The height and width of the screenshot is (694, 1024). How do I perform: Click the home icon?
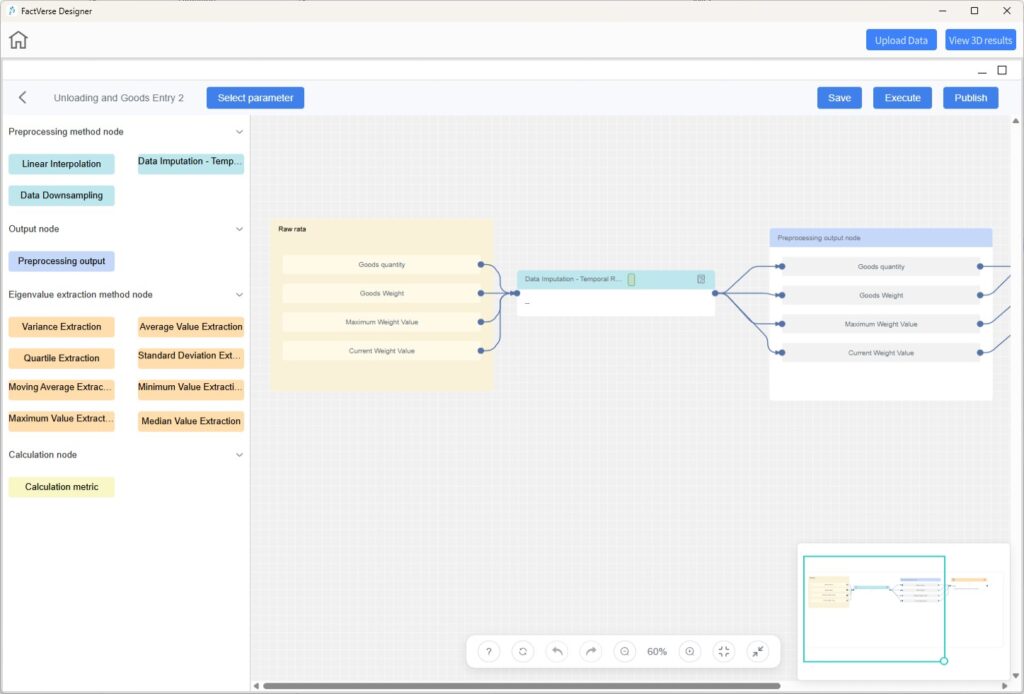pyautogui.click(x=18, y=40)
